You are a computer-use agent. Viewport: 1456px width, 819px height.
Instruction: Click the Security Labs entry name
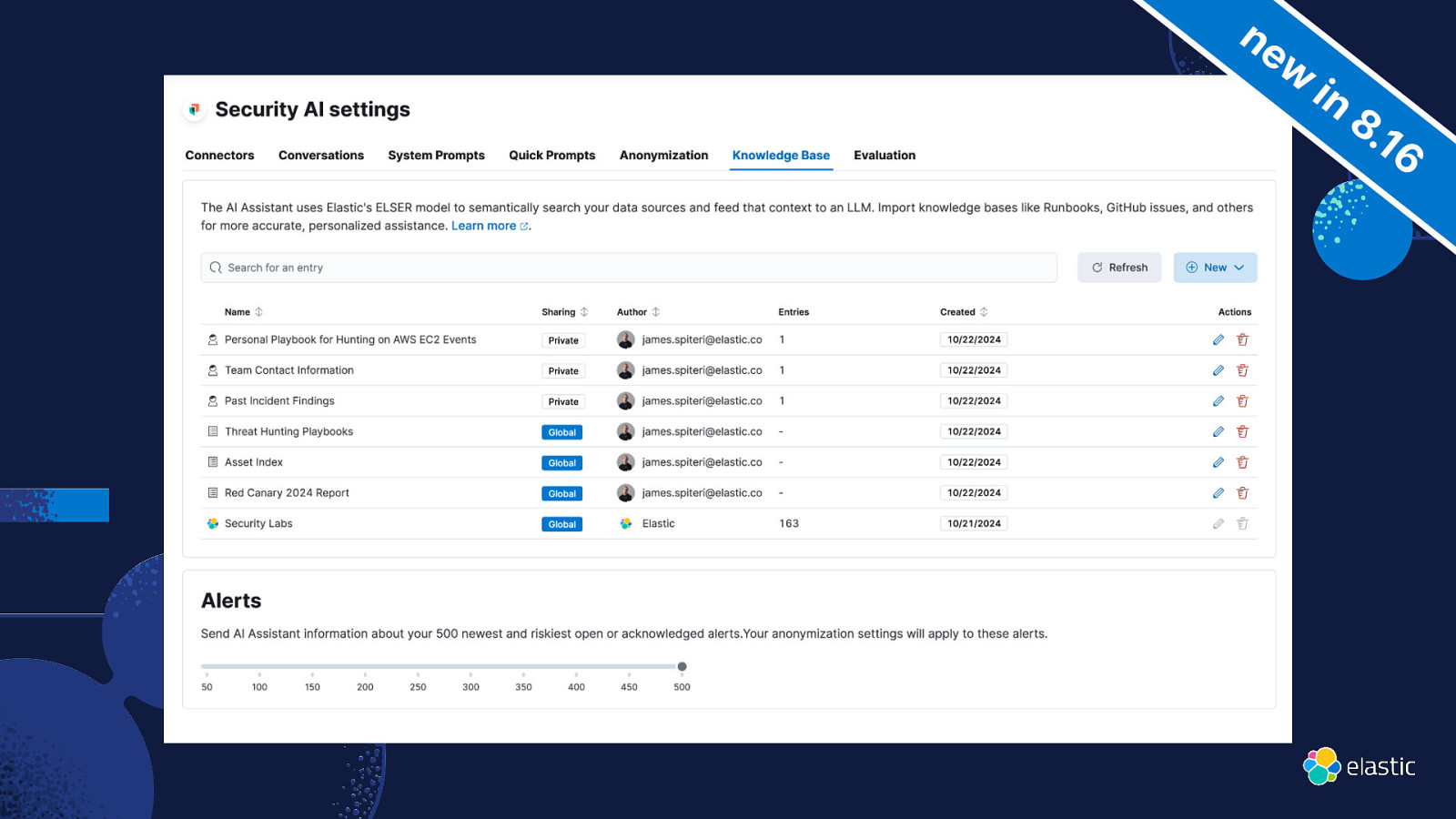click(x=258, y=523)
